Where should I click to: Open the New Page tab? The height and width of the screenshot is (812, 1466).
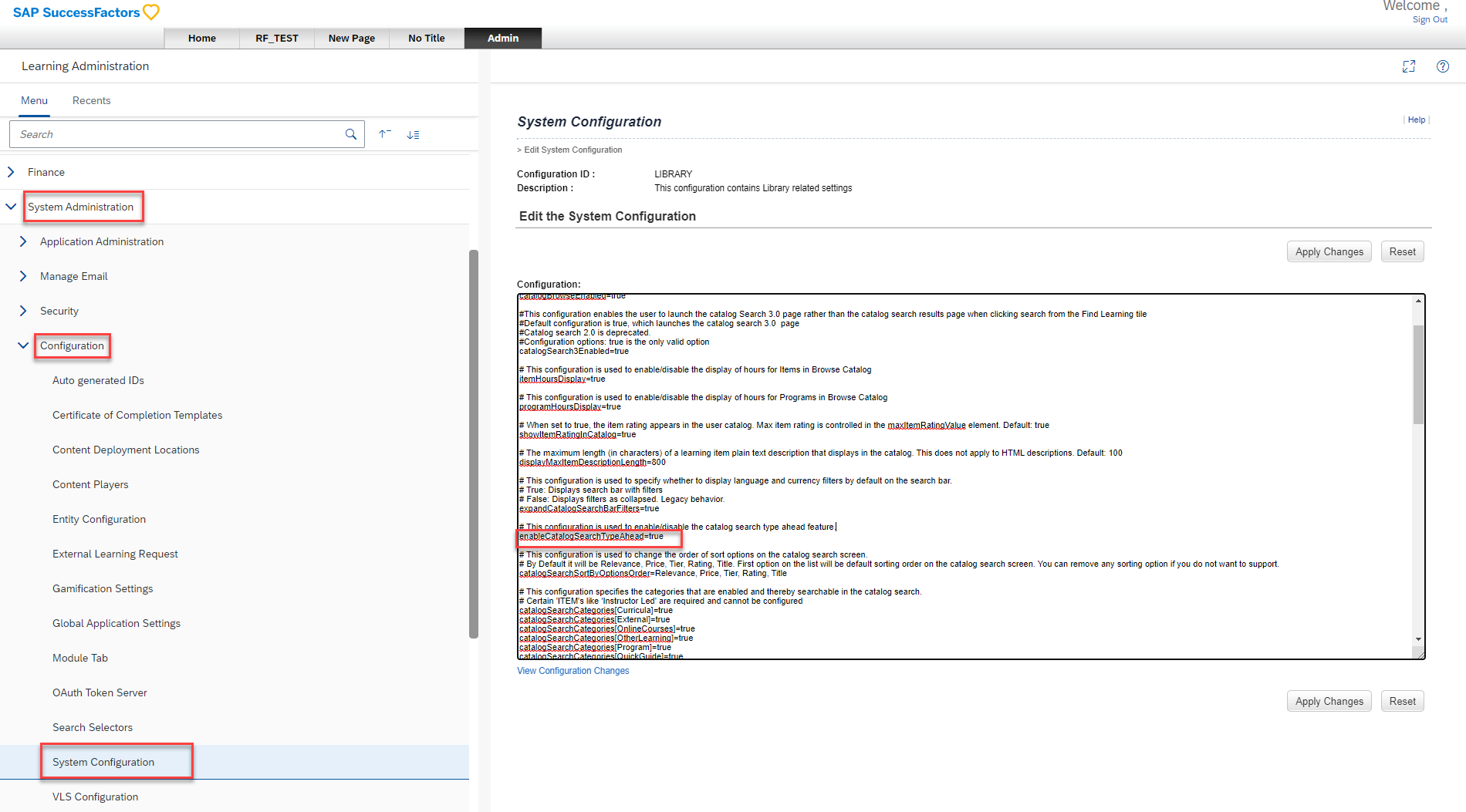point(352,38)
